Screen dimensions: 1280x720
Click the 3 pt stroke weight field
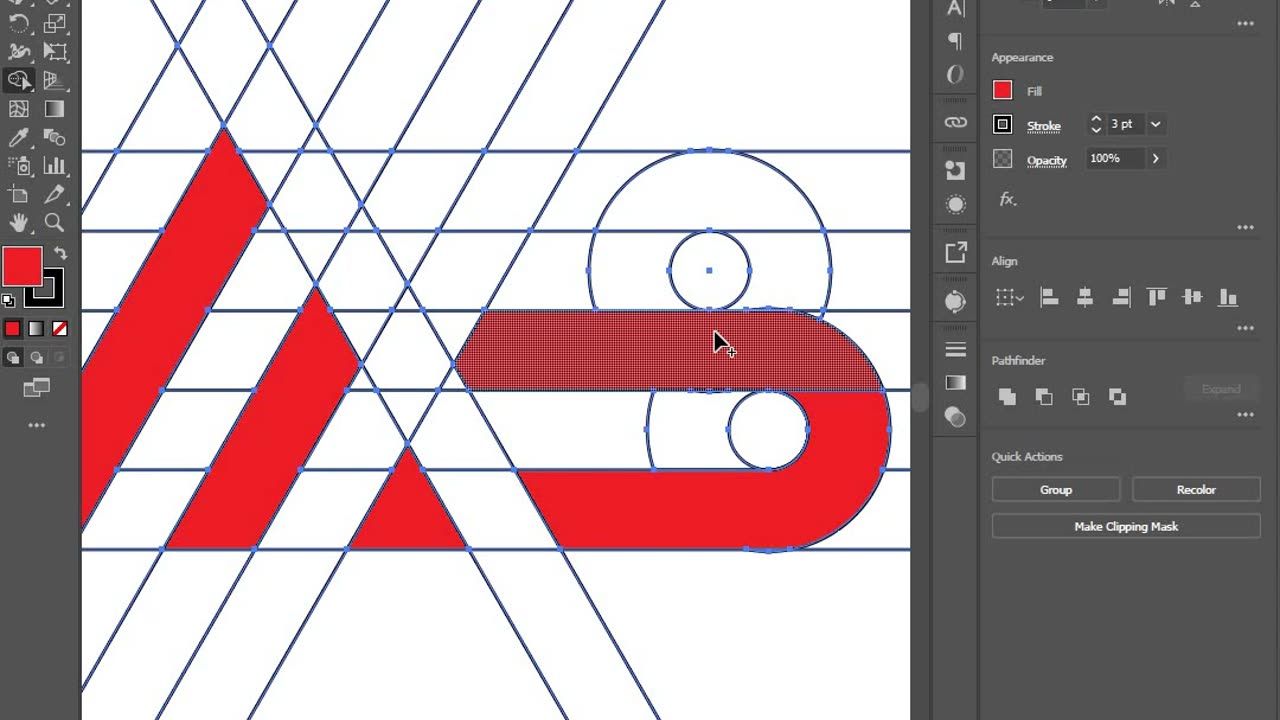coord(1125,124)
